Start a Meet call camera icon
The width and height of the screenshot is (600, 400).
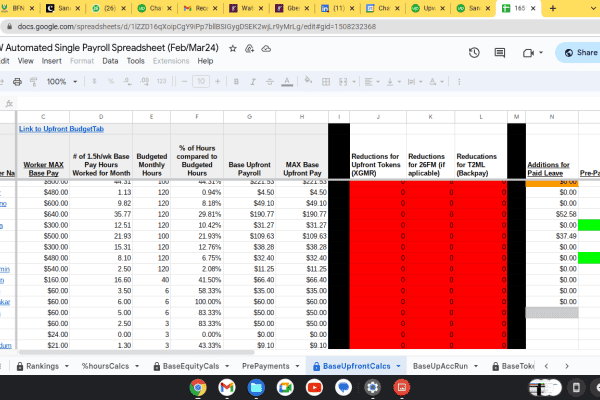click(x=528, y=53)
